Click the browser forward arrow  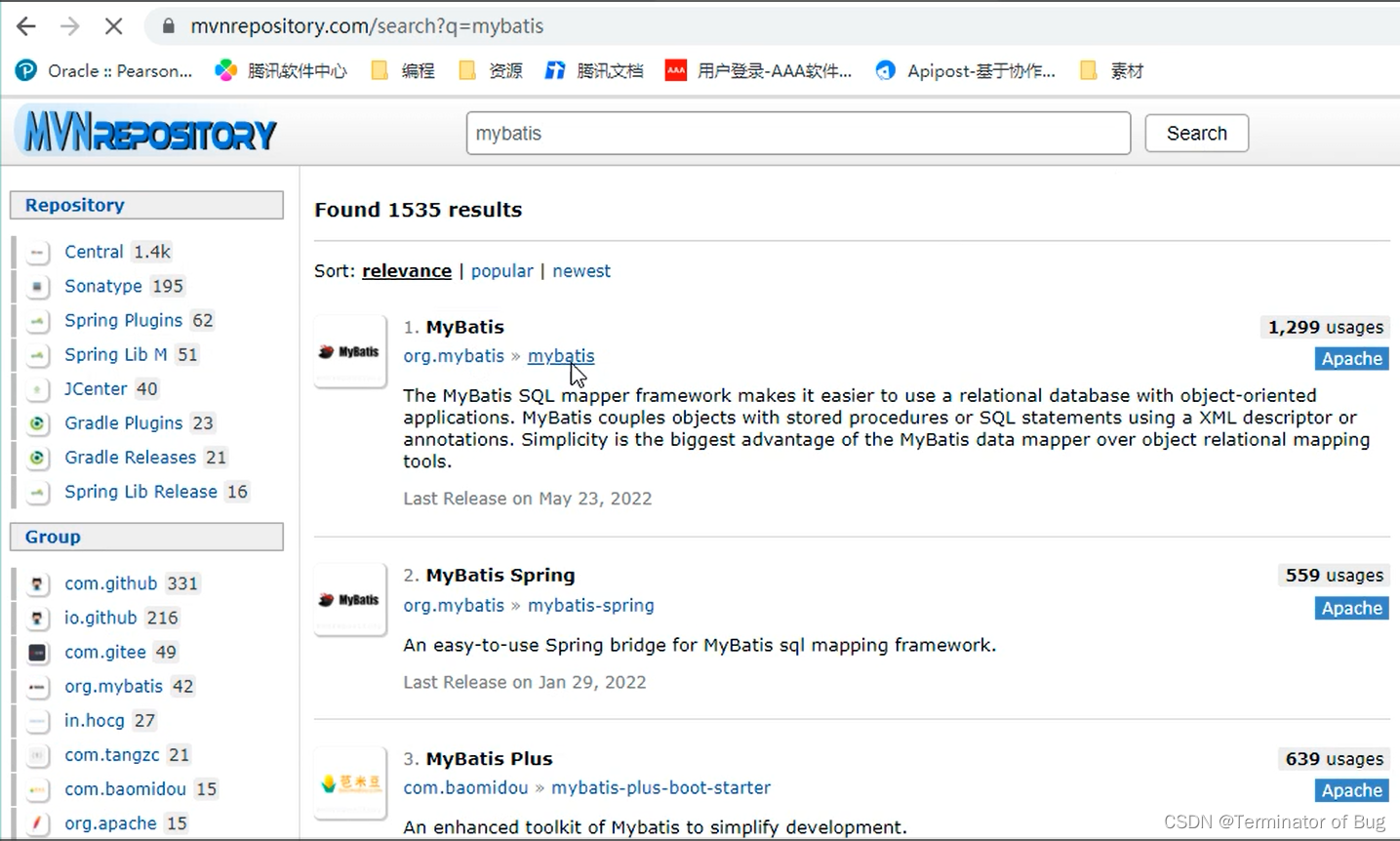click(x=70, y=26)
